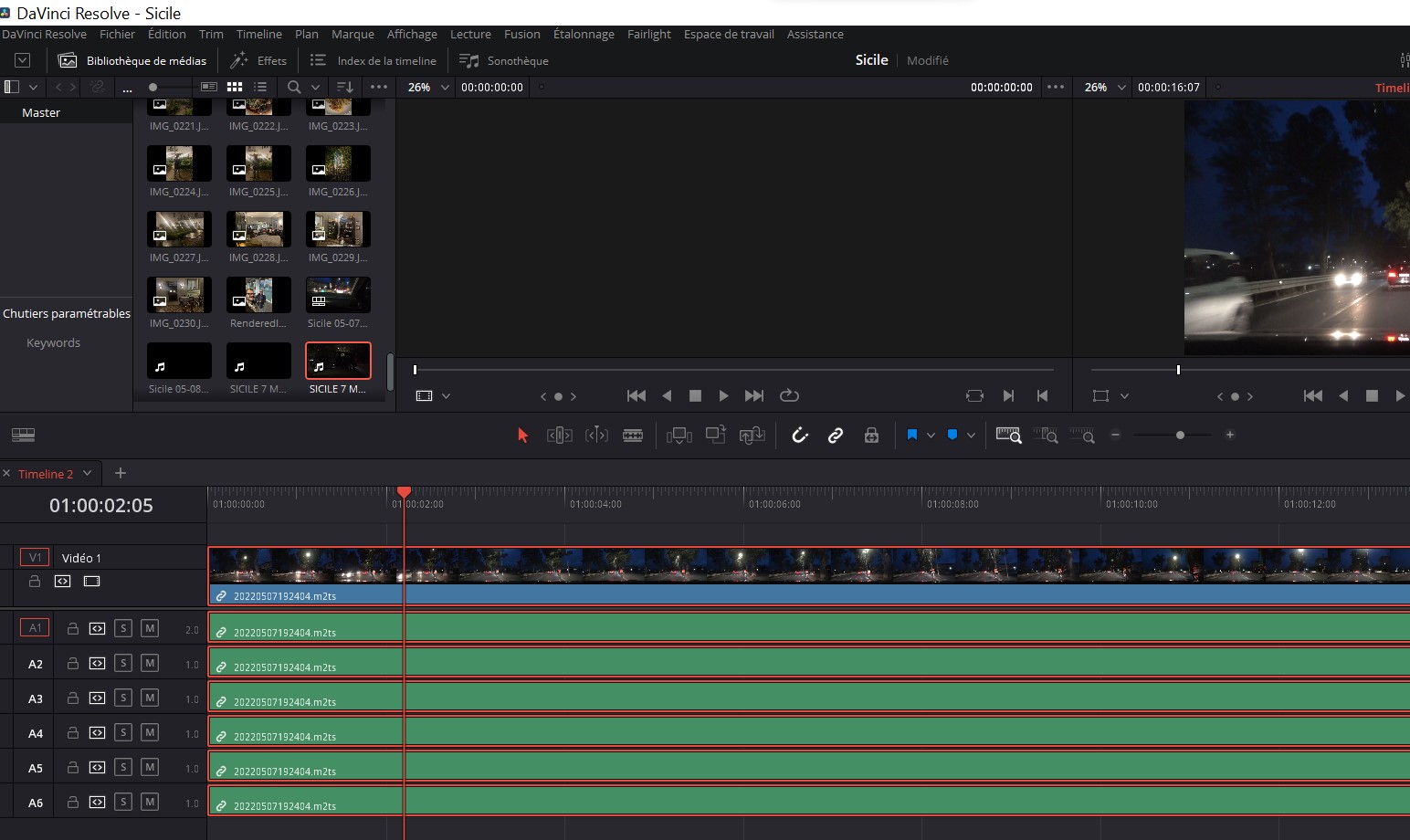
Task: Open source viewer 26% zoom dropdown
Action: pyautogui.click(x=445, y=88)
